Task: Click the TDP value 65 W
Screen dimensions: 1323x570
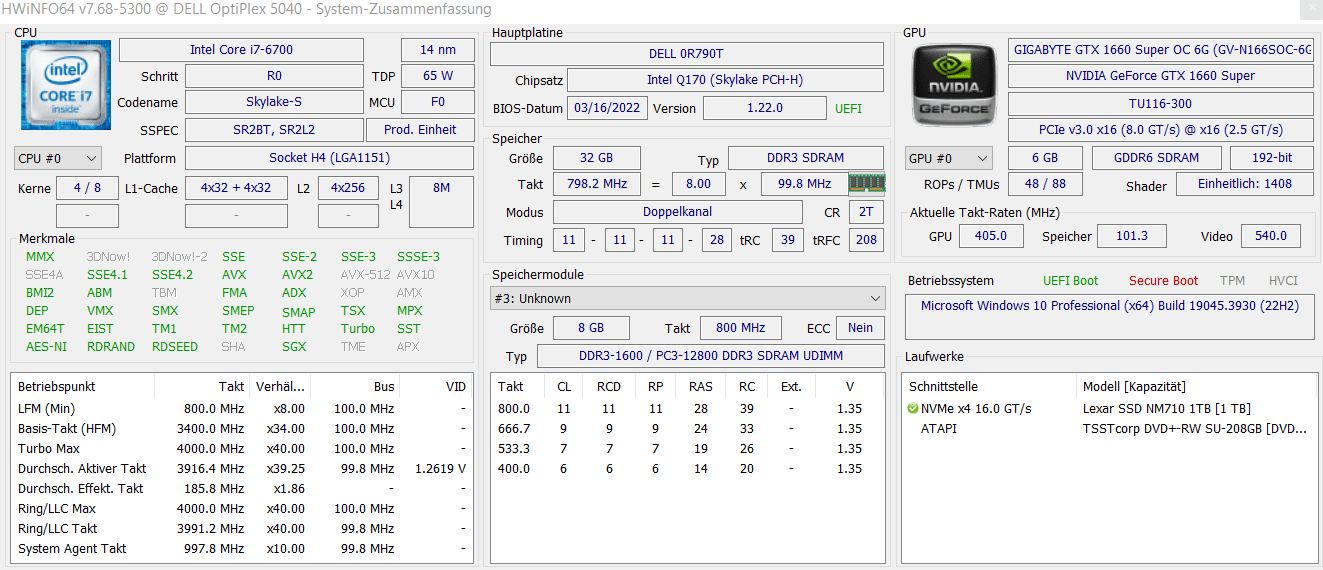Action: tap(438, 76)
